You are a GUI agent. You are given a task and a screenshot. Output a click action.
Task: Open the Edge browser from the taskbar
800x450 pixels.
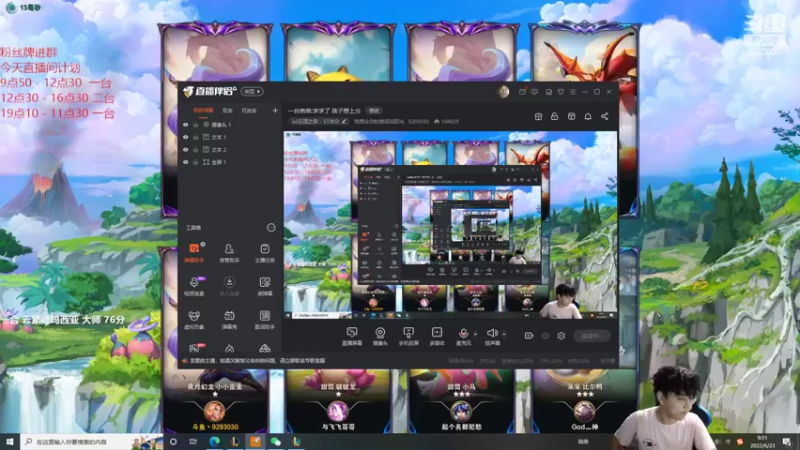tap(214, 441)
